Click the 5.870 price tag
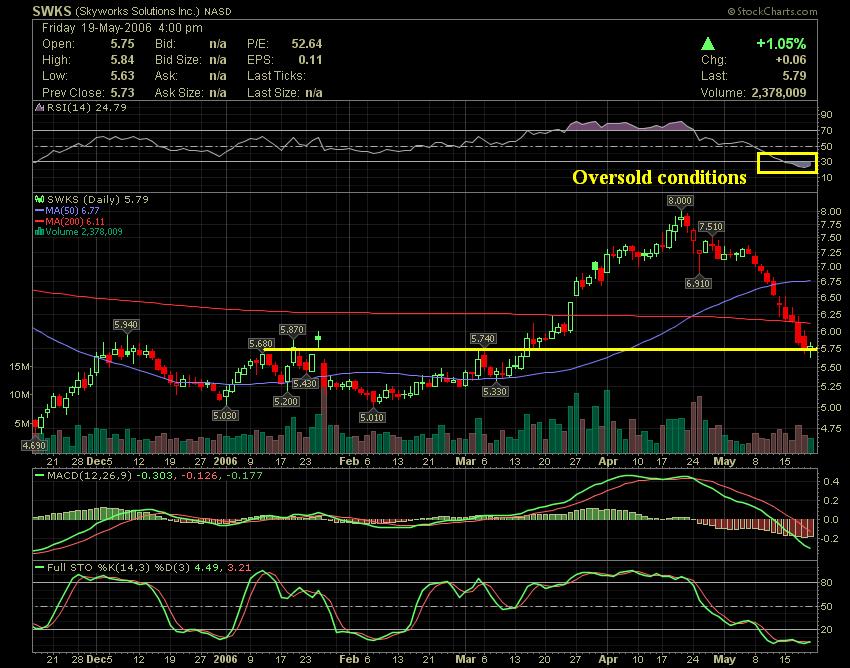This screenshot has height=668, width=850. [292, 330]
